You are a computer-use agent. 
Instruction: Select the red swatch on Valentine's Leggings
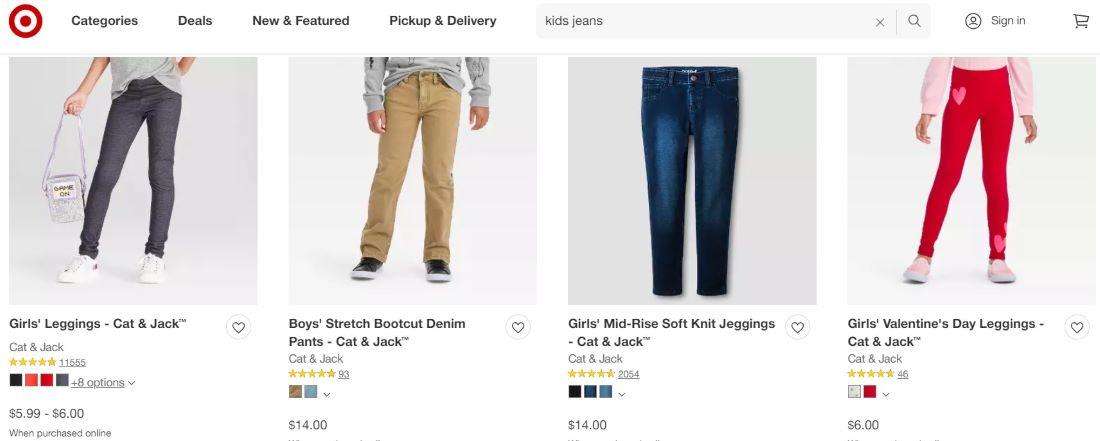coord(870,392)
